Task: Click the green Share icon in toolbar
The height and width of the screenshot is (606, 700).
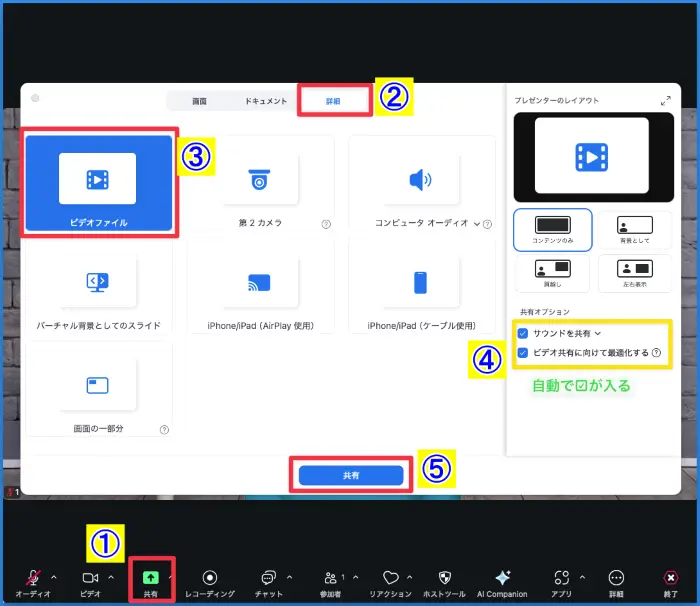Action: pos(151,577)
